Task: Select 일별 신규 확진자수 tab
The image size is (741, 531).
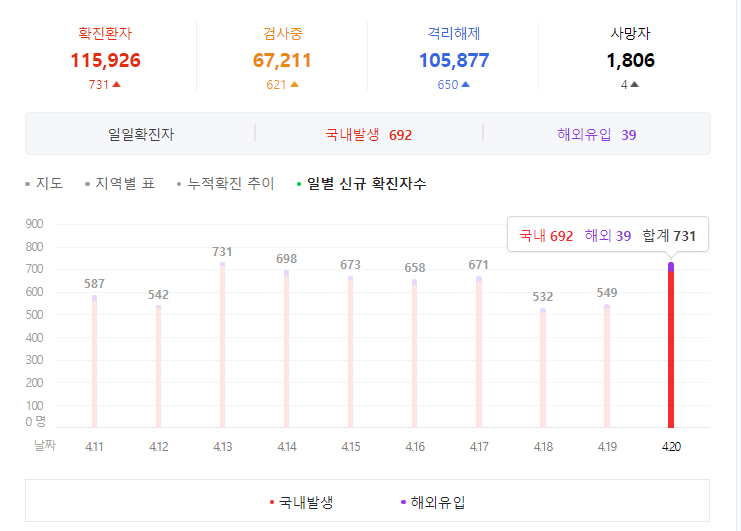Action: [x=362, y=183]
